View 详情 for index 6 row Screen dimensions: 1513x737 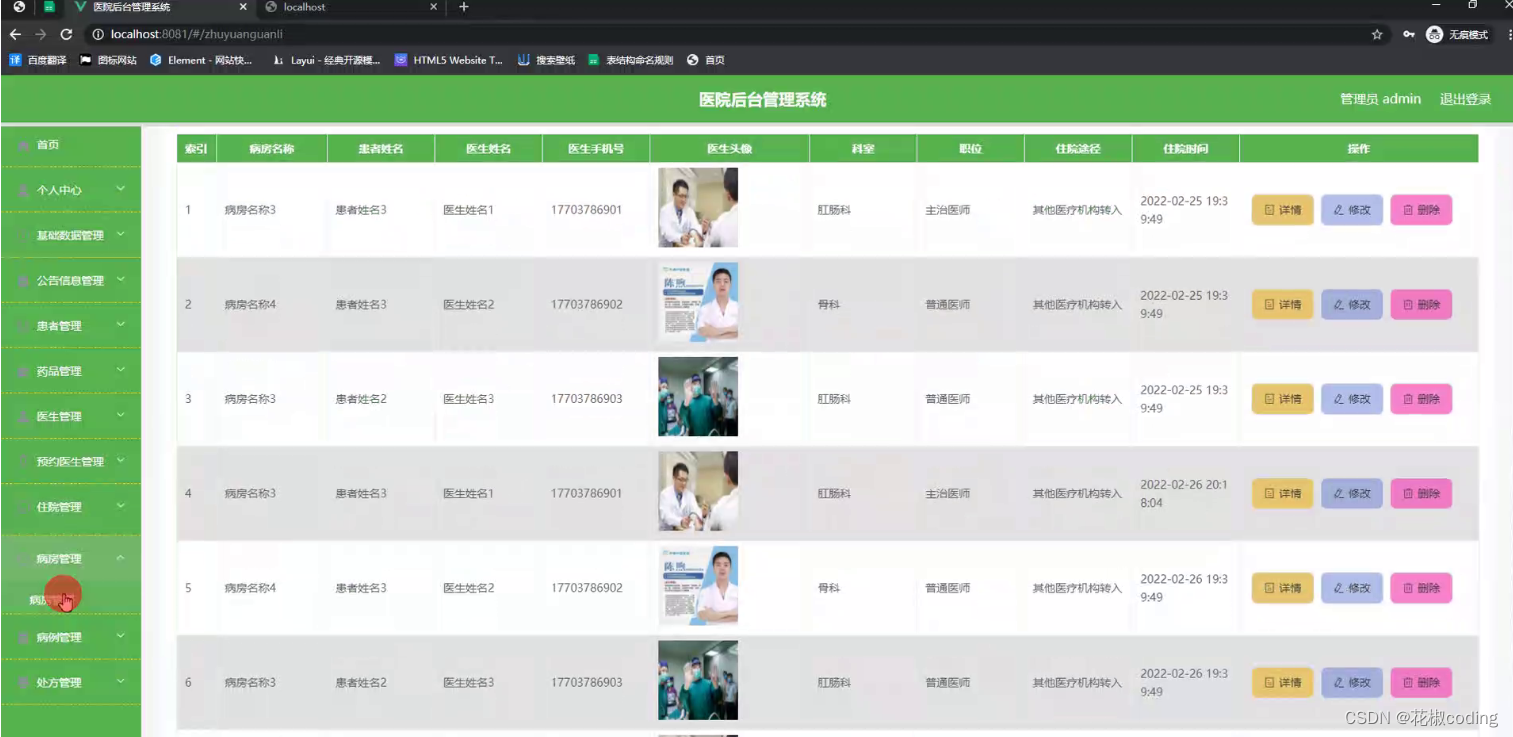[1283, 683]
